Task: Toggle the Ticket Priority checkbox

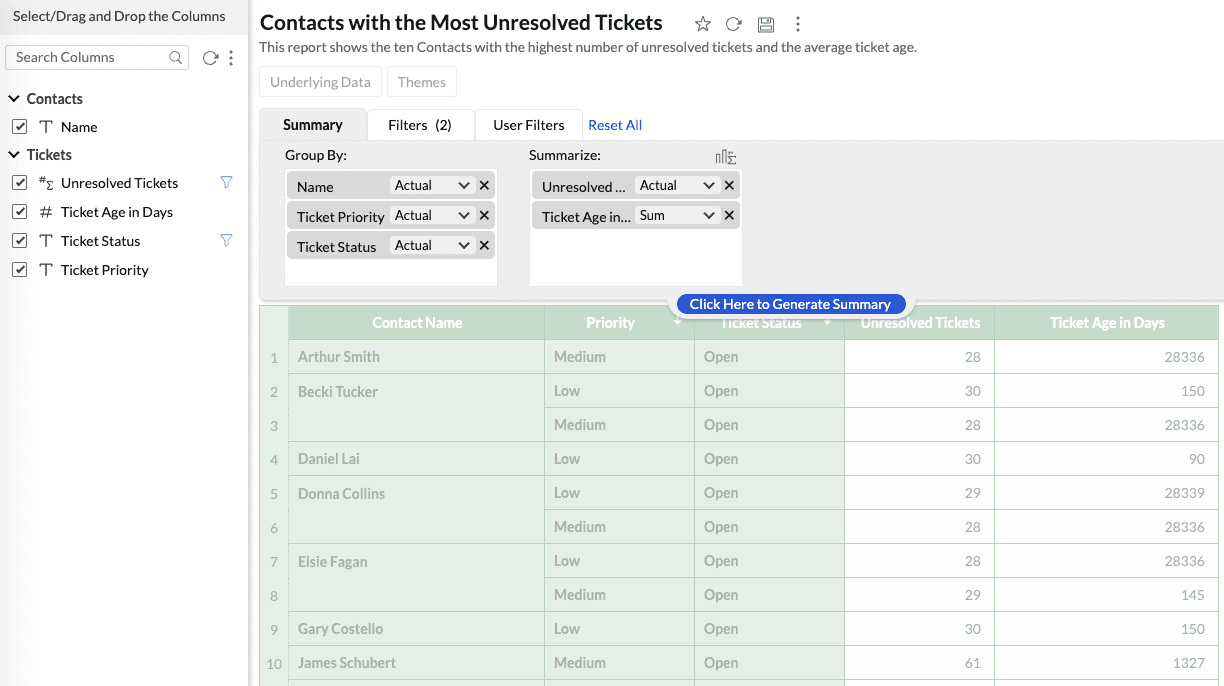Action: click(x=19, y=270)
